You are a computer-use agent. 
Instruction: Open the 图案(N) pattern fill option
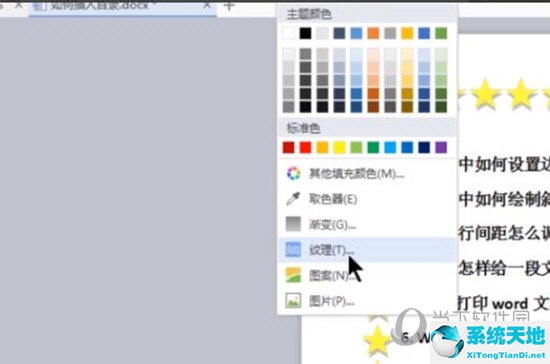[367, 275]
